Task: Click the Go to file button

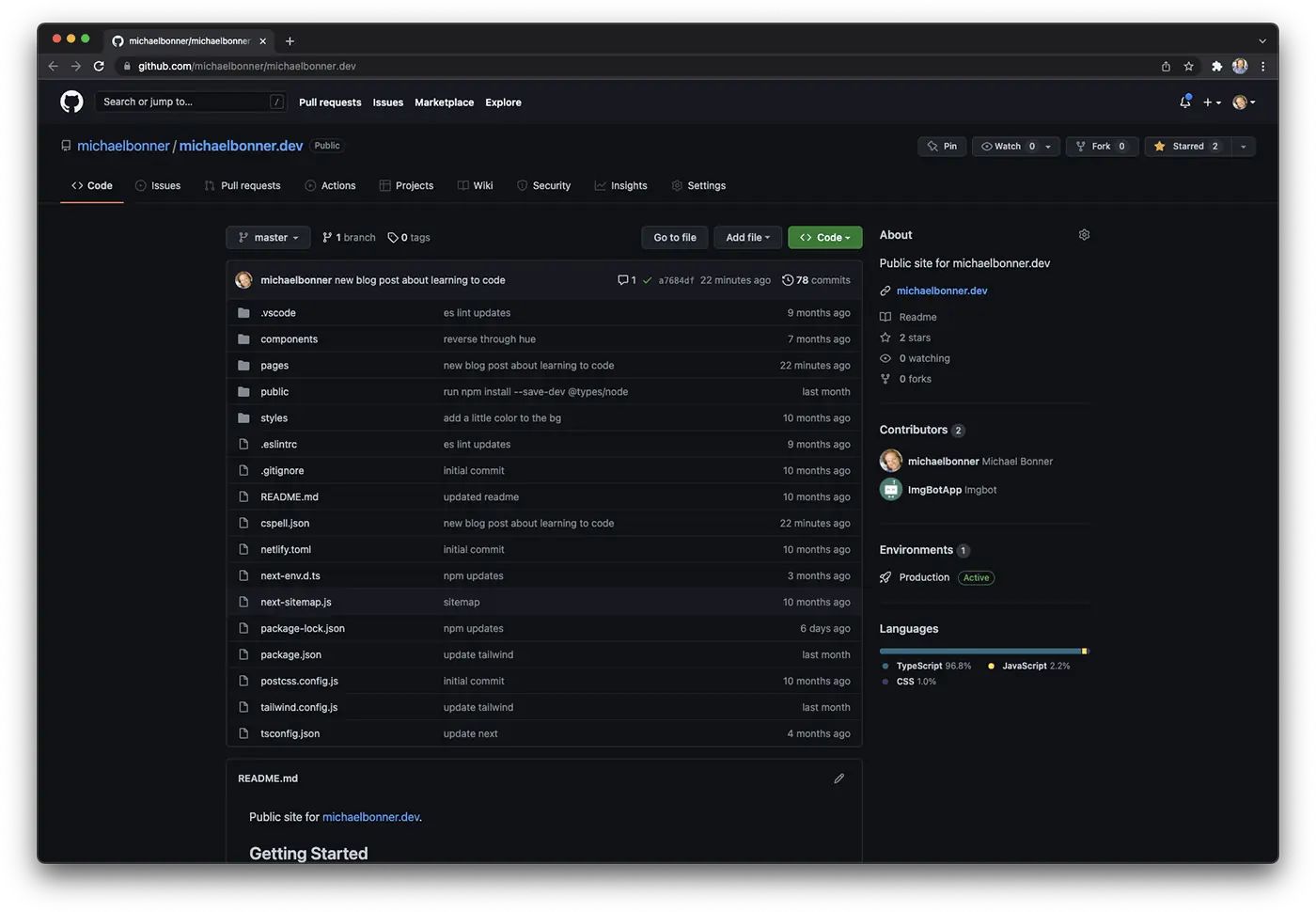Action: (674, 237)
